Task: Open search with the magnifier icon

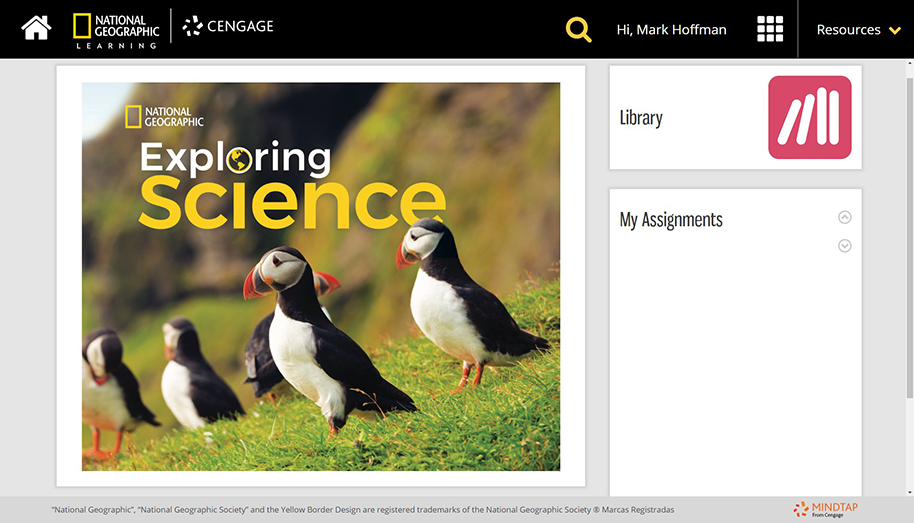Action: coord(578,29)
